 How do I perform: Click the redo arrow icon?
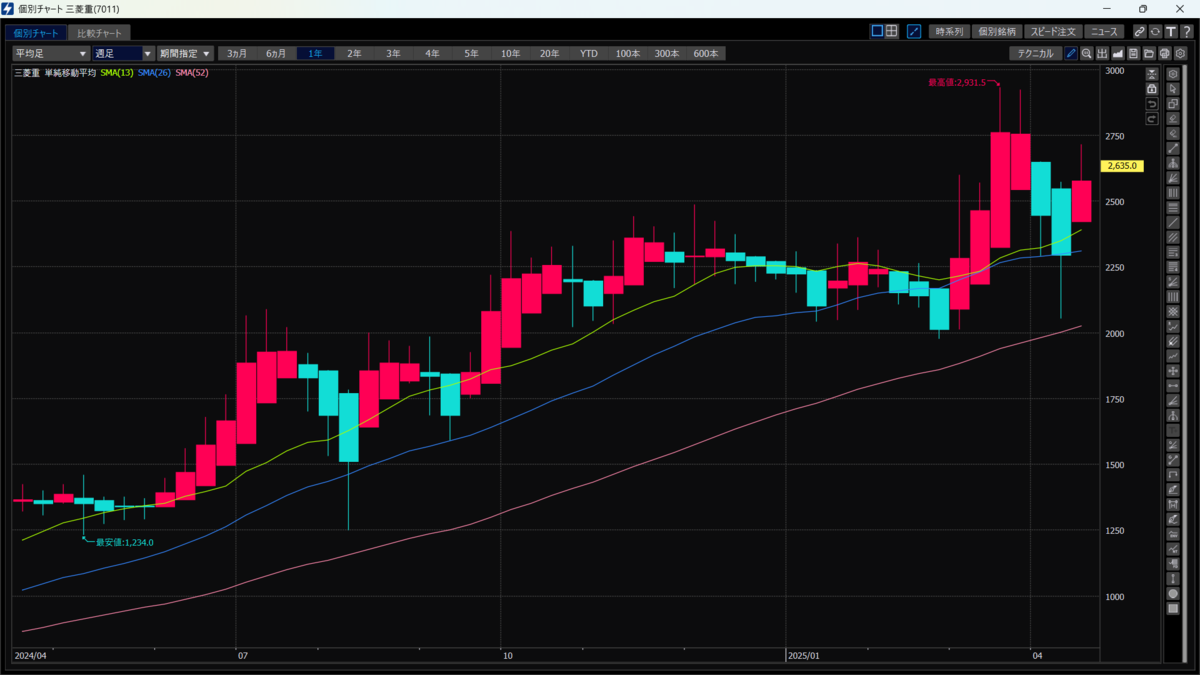click(x=1152, y=118)
